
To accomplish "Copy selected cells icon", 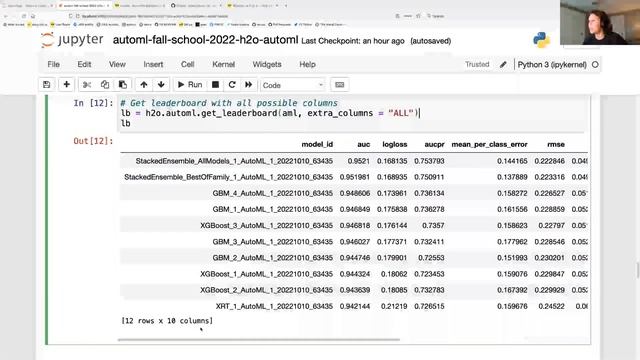I will [104, 85].
